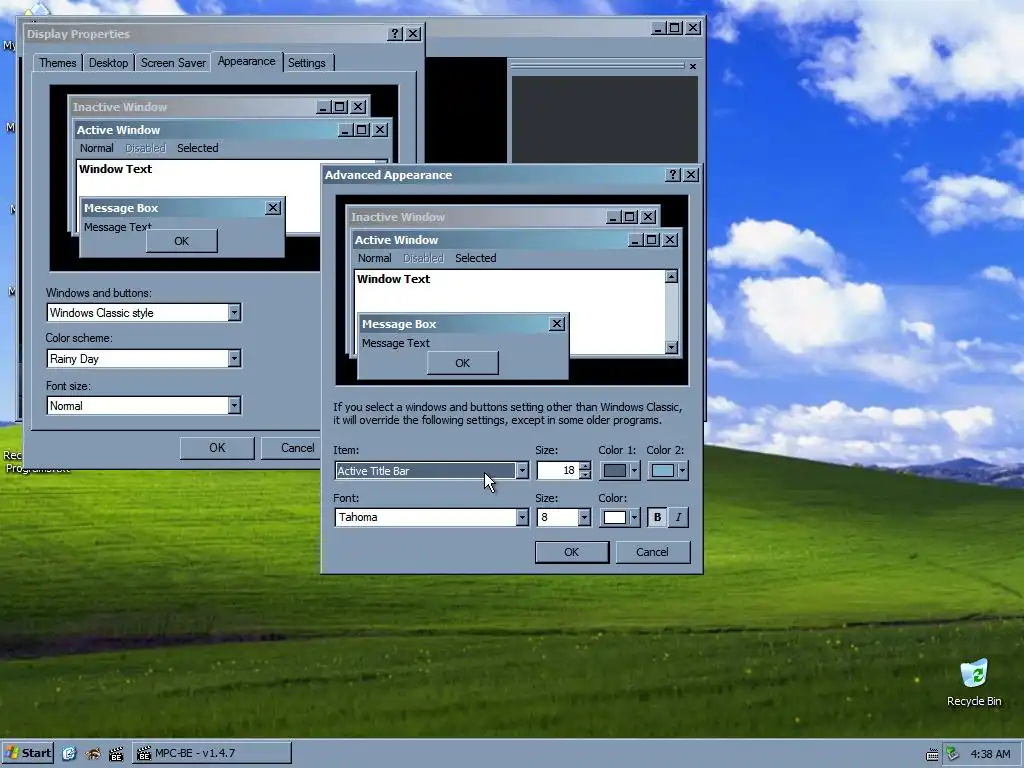Click Inactive Window title in Advanced Appearance preview
The image size is (1024, 768).
[x=398, y=217]
